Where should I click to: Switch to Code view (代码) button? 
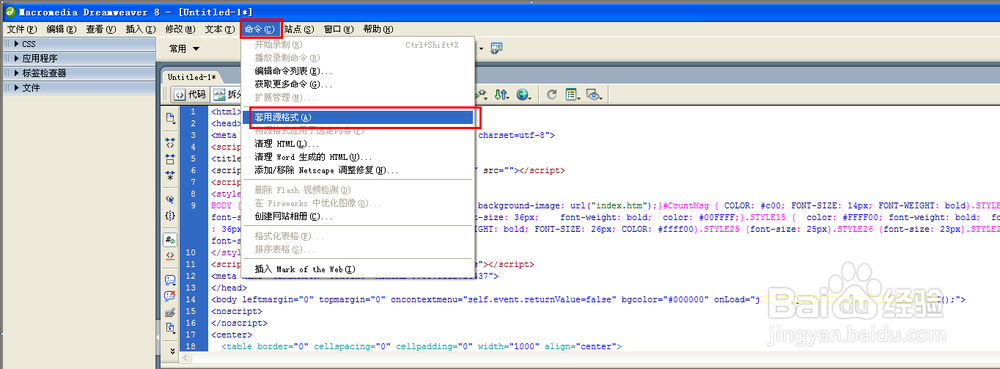tap(190, 95)
